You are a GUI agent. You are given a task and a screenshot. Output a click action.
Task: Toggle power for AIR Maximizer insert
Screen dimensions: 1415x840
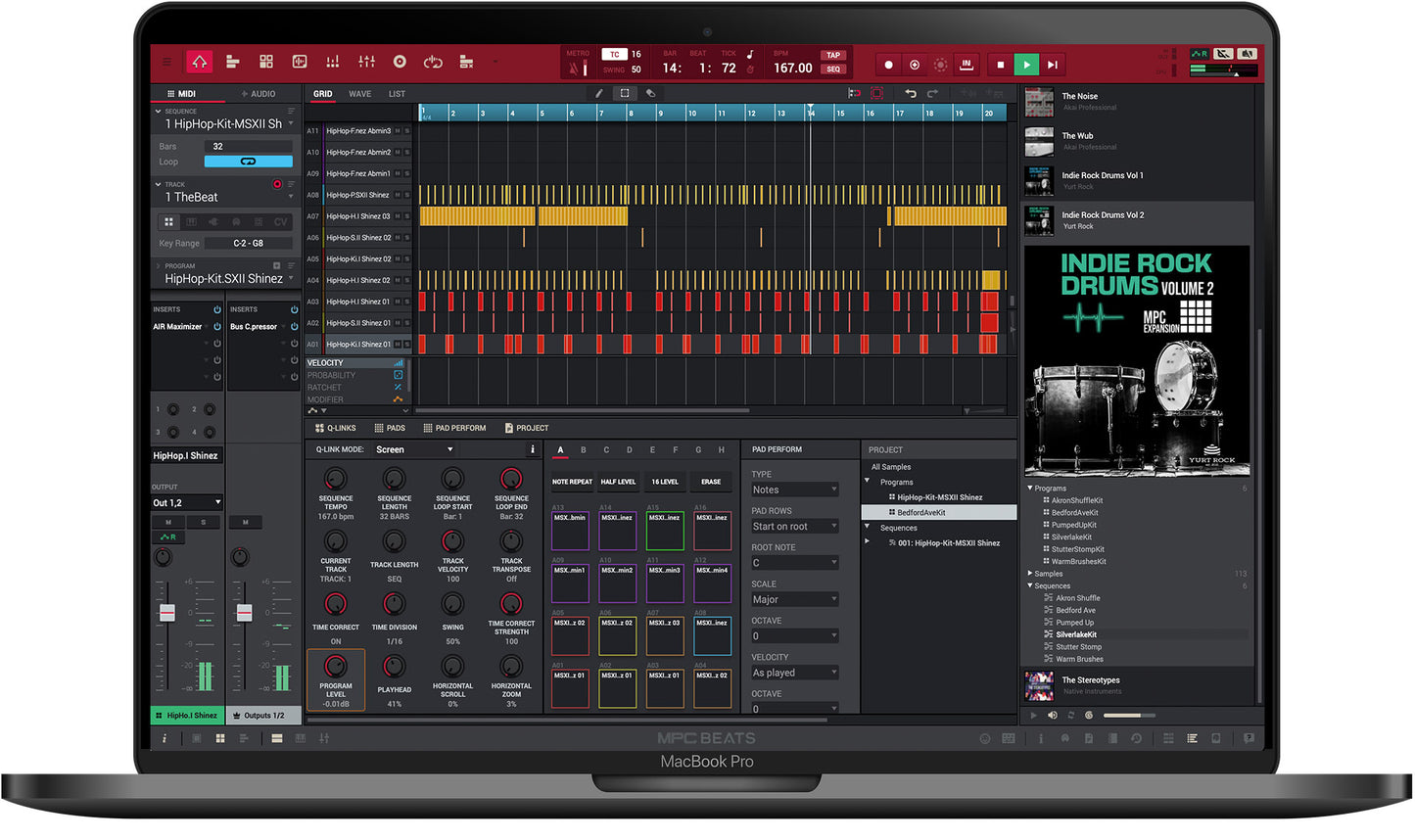217,327
